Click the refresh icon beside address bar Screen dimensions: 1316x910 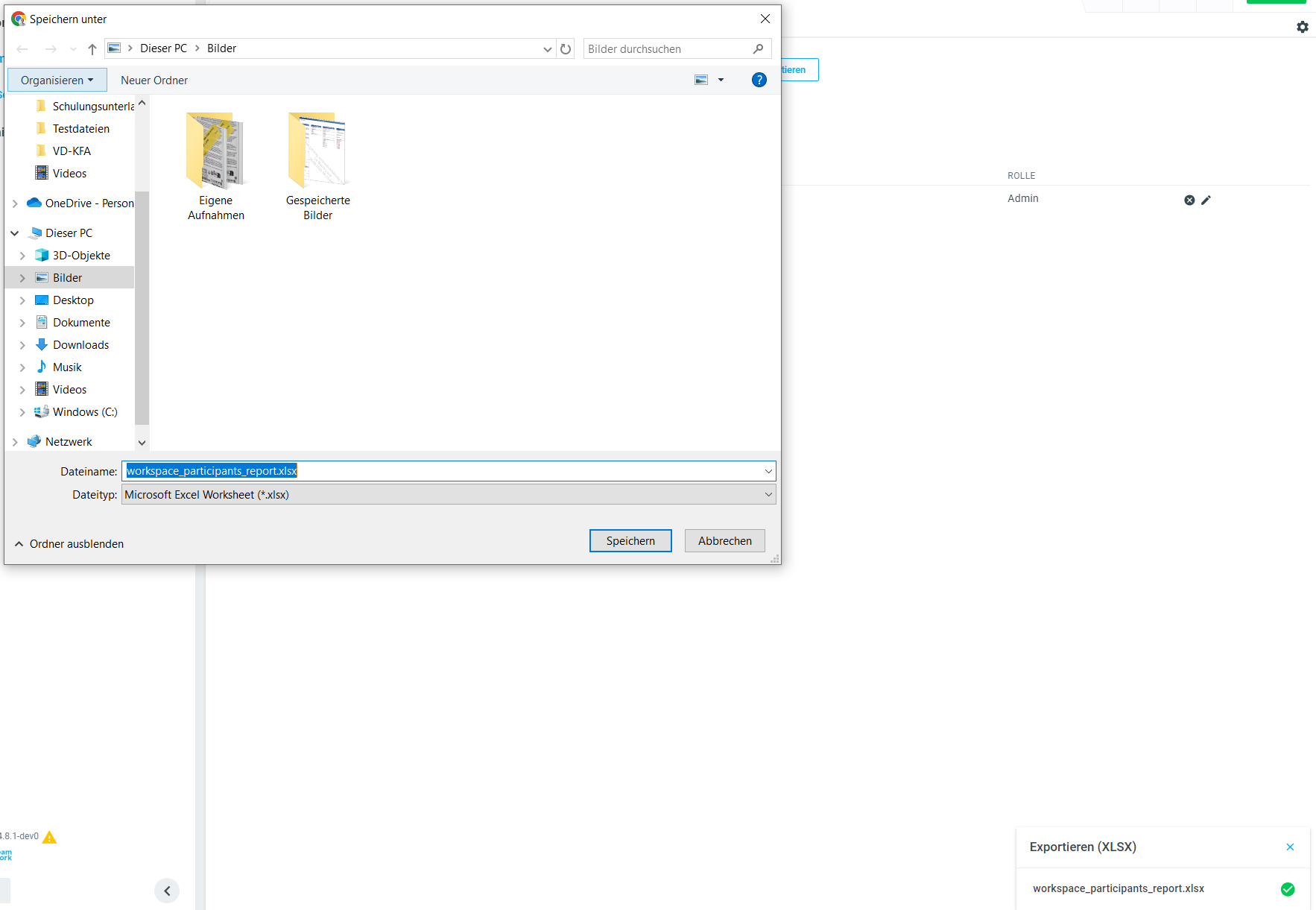[x=566, y=49]
